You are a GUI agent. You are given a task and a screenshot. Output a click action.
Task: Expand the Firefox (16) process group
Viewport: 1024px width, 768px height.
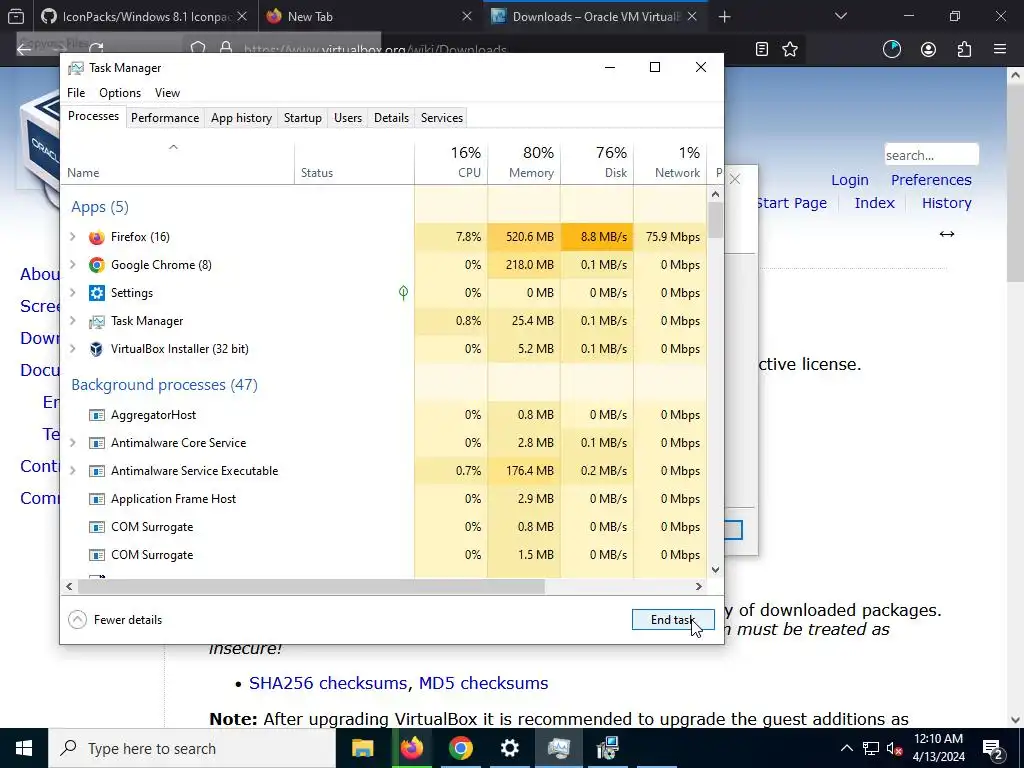(73, 237)
